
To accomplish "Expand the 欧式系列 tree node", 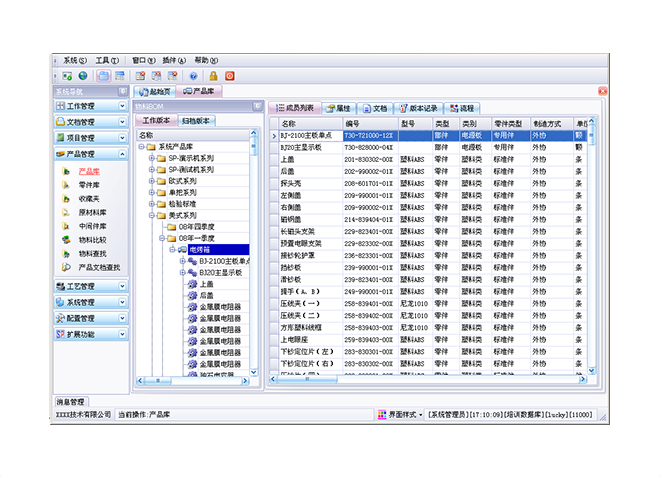I will (x=152, y=181).
